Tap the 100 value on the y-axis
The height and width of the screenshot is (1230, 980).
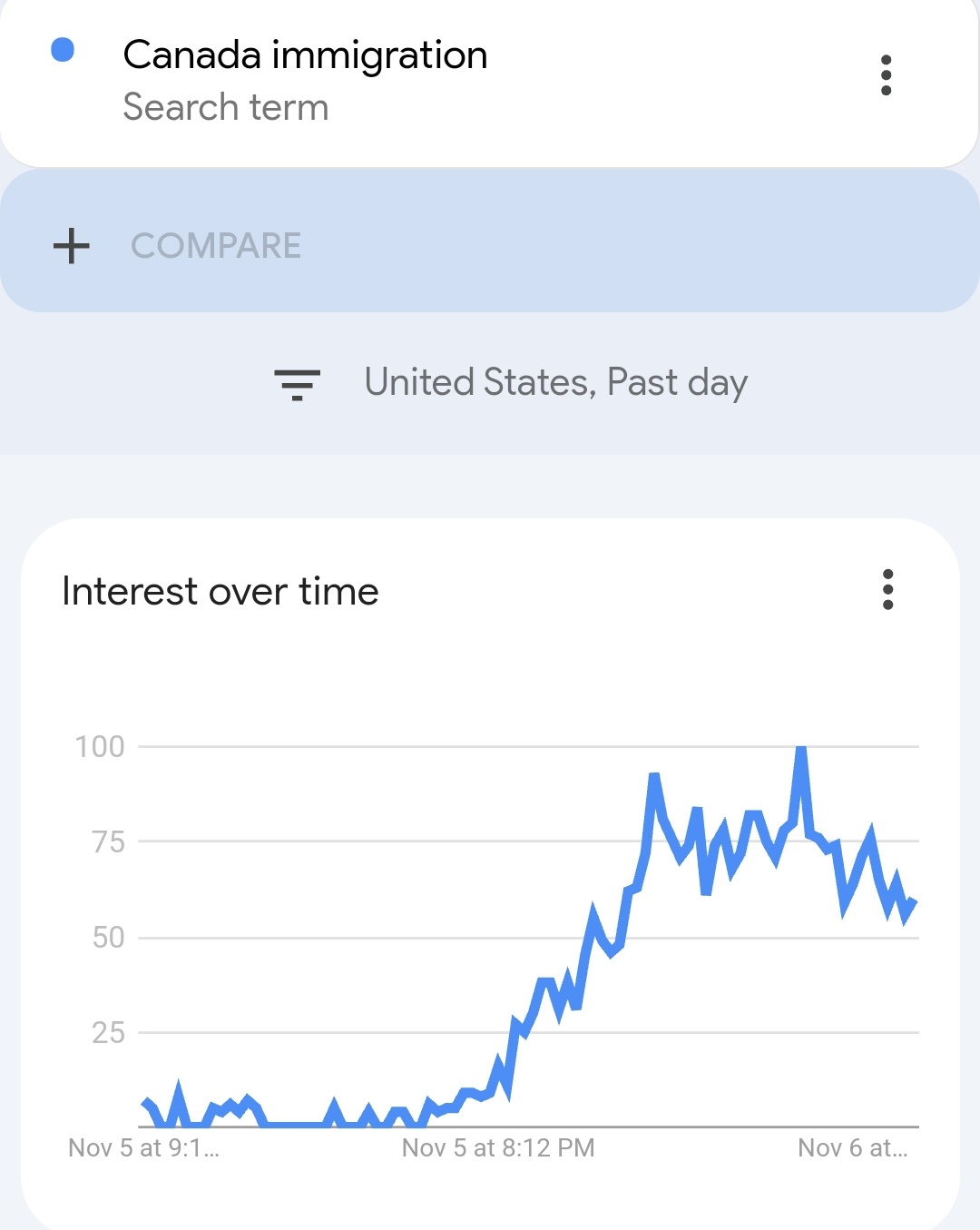(100, 747)
